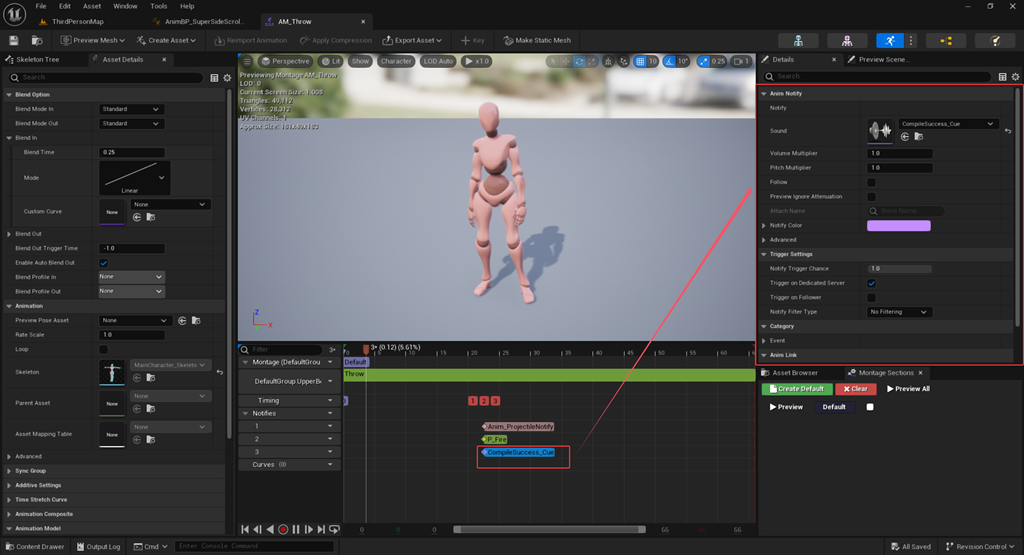Reset Sound property to default arrow
The width and height of the screenshot is (1024, 555).
(1008, 131)
